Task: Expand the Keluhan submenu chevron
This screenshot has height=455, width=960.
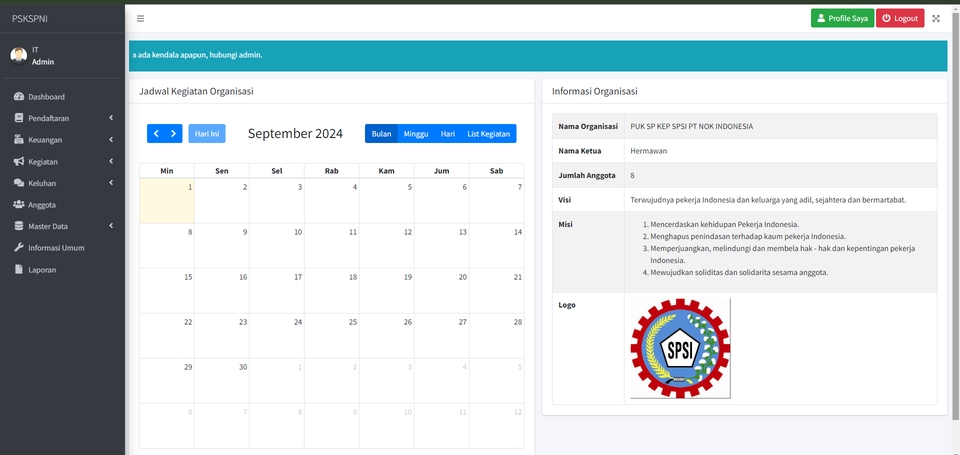Action: [x=111, y=183]
